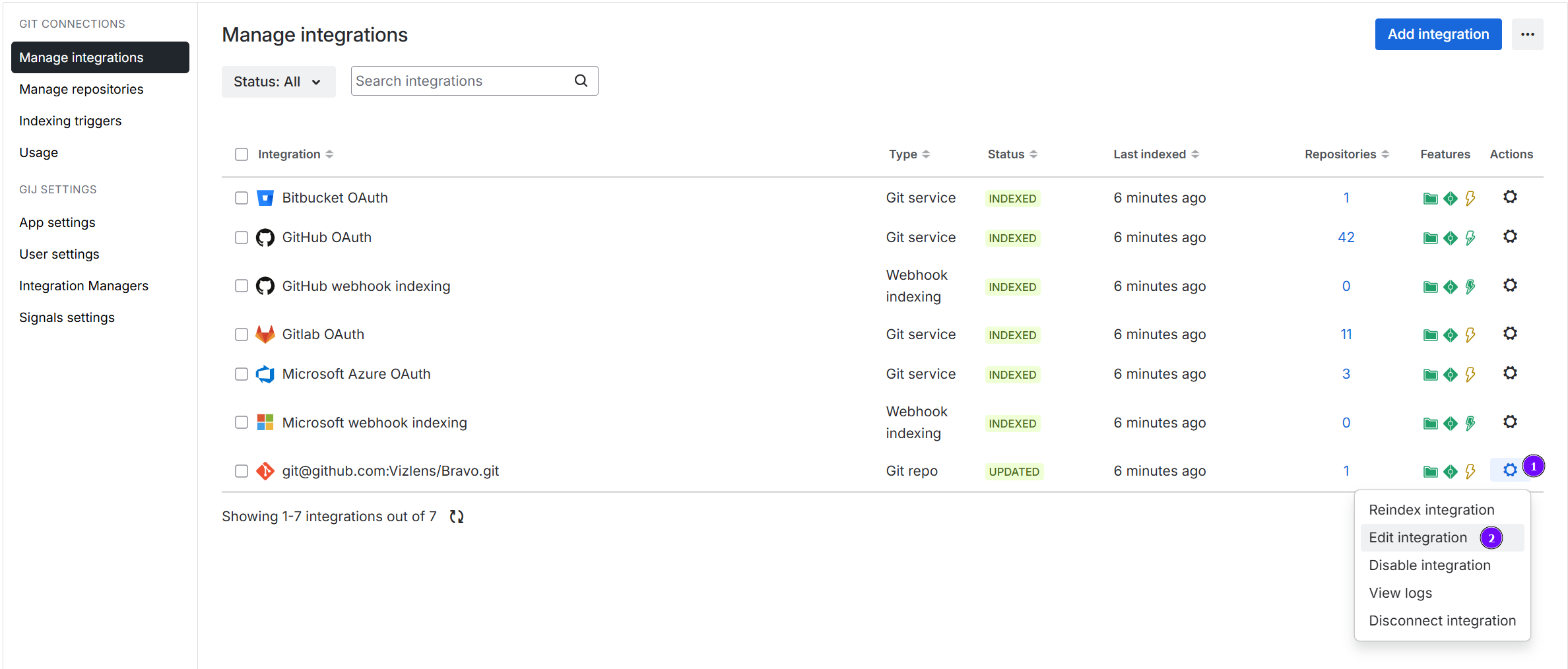Click the more options ellipsis button
This screenshot has height=669, width=1568.
click(1527, 34)
